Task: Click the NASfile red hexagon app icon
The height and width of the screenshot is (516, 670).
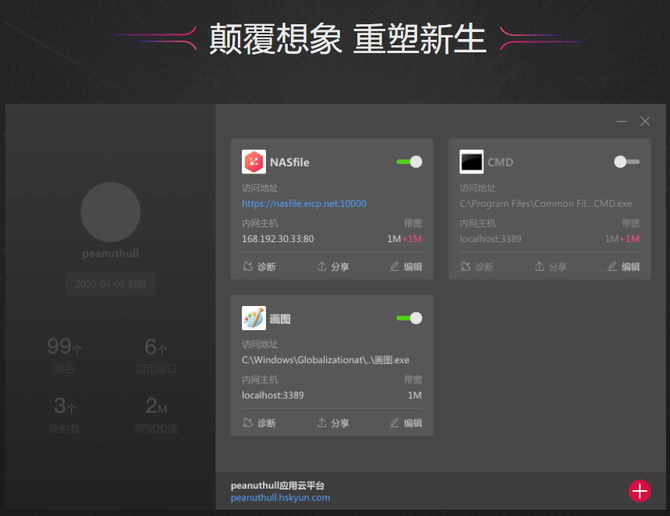Action: pos(254,162)
